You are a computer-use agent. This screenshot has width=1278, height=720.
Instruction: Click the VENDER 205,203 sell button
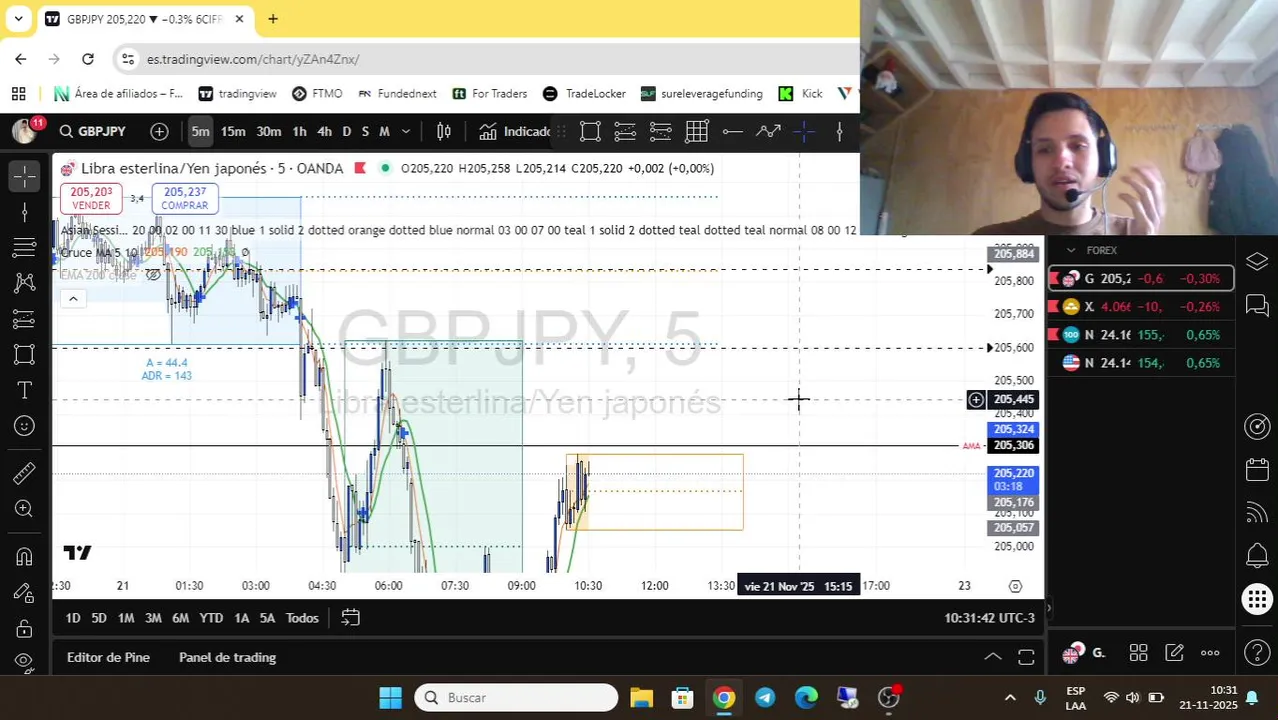click(91, 198)
